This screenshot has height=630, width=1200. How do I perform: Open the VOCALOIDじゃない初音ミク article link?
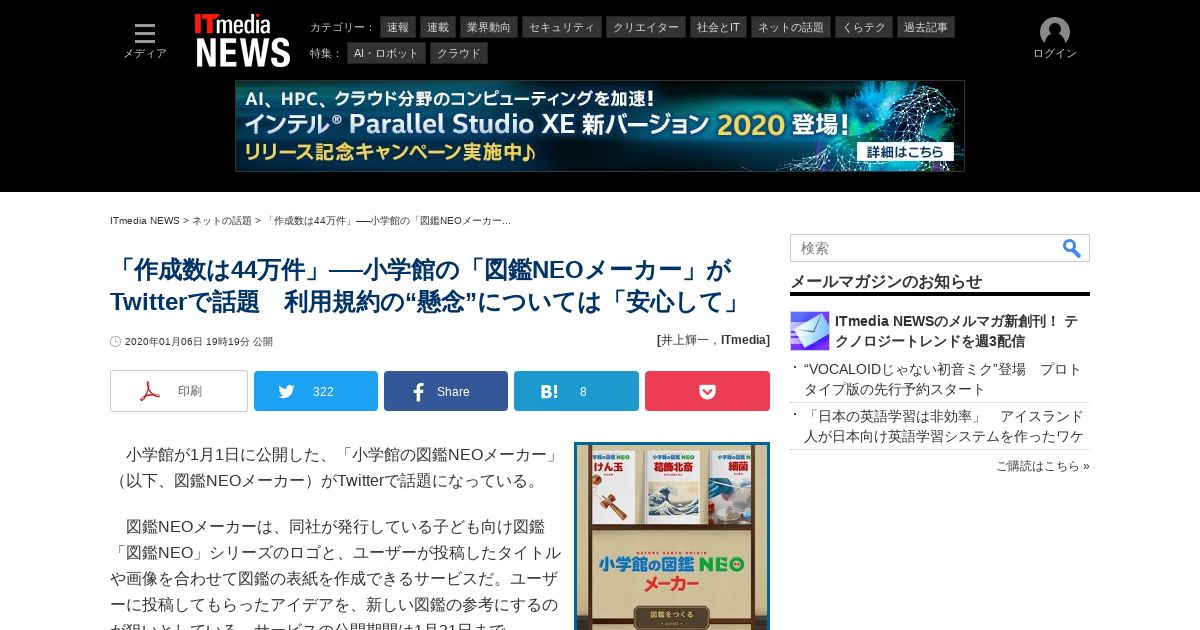942,379
